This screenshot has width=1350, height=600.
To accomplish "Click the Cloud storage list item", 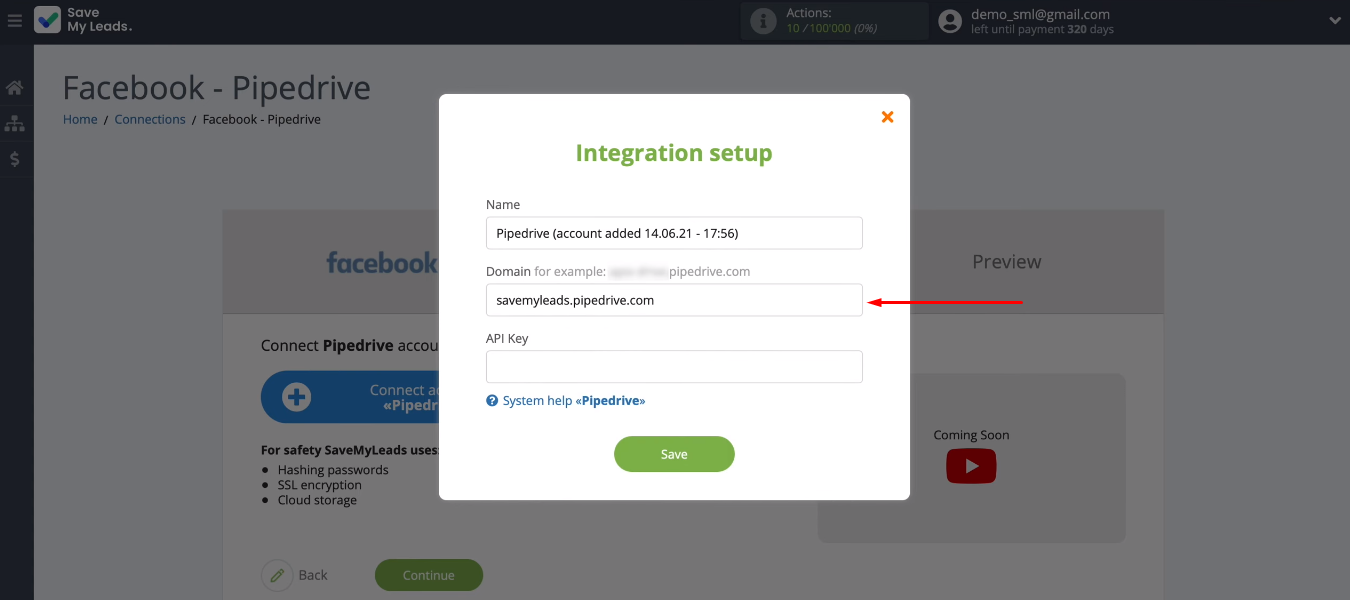I will coord(317,500).
